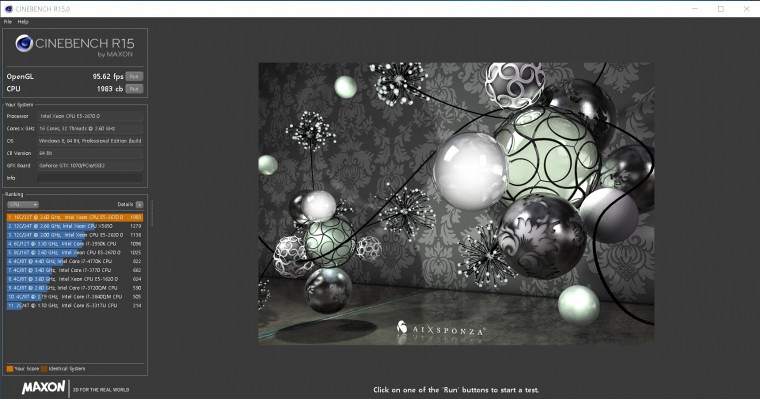Open the Help menu
The image size is (760, 399).
tap(23, 22)
